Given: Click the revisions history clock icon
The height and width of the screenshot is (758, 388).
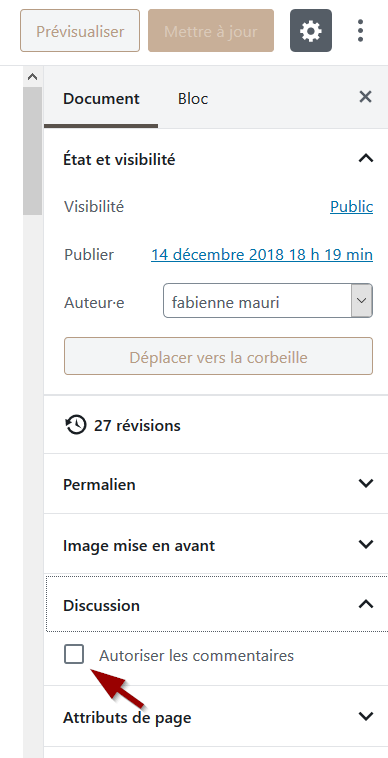Looking at the screenshot, I should (75, 425).
